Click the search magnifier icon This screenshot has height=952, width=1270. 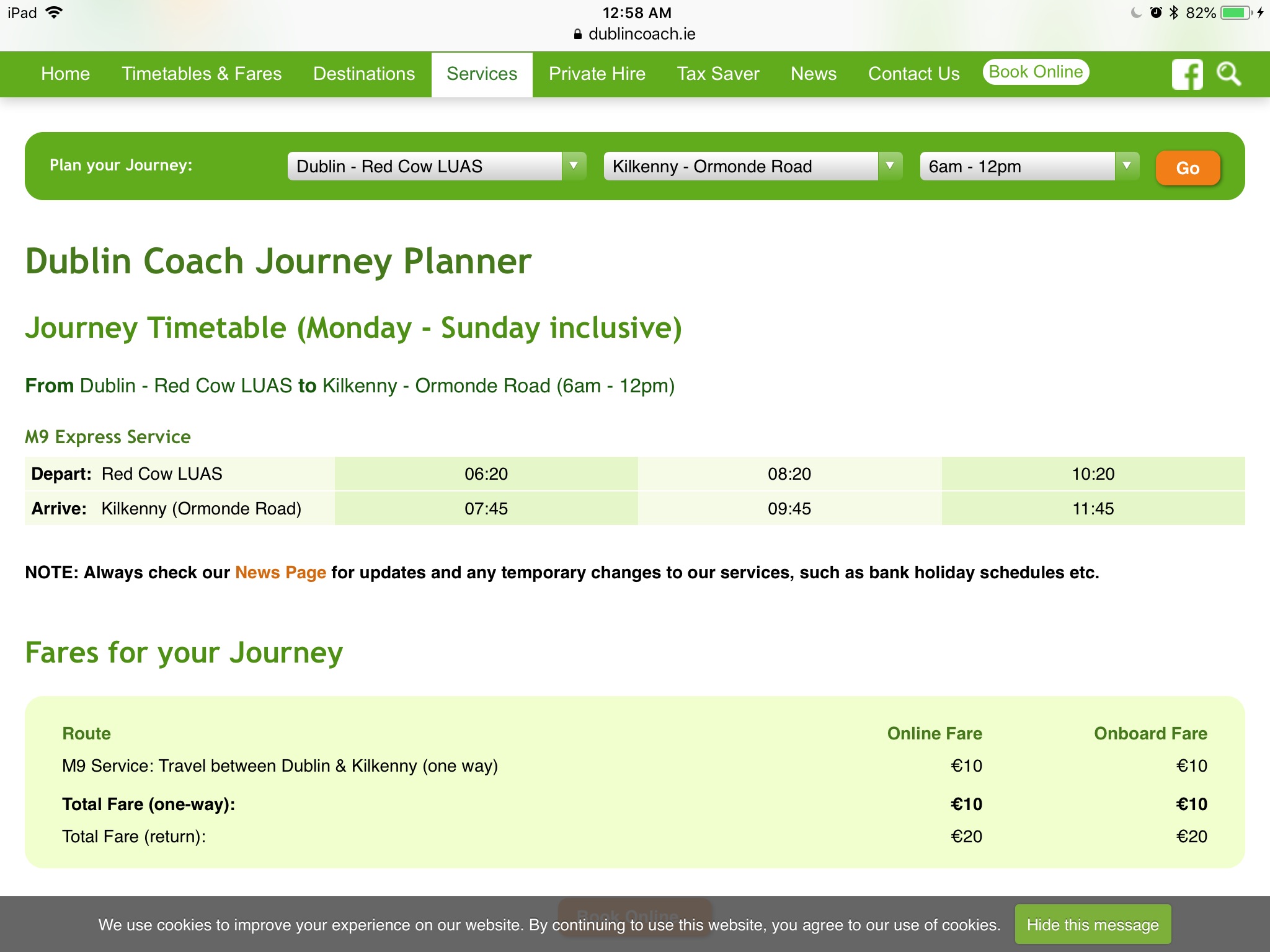pos(1228,74)
